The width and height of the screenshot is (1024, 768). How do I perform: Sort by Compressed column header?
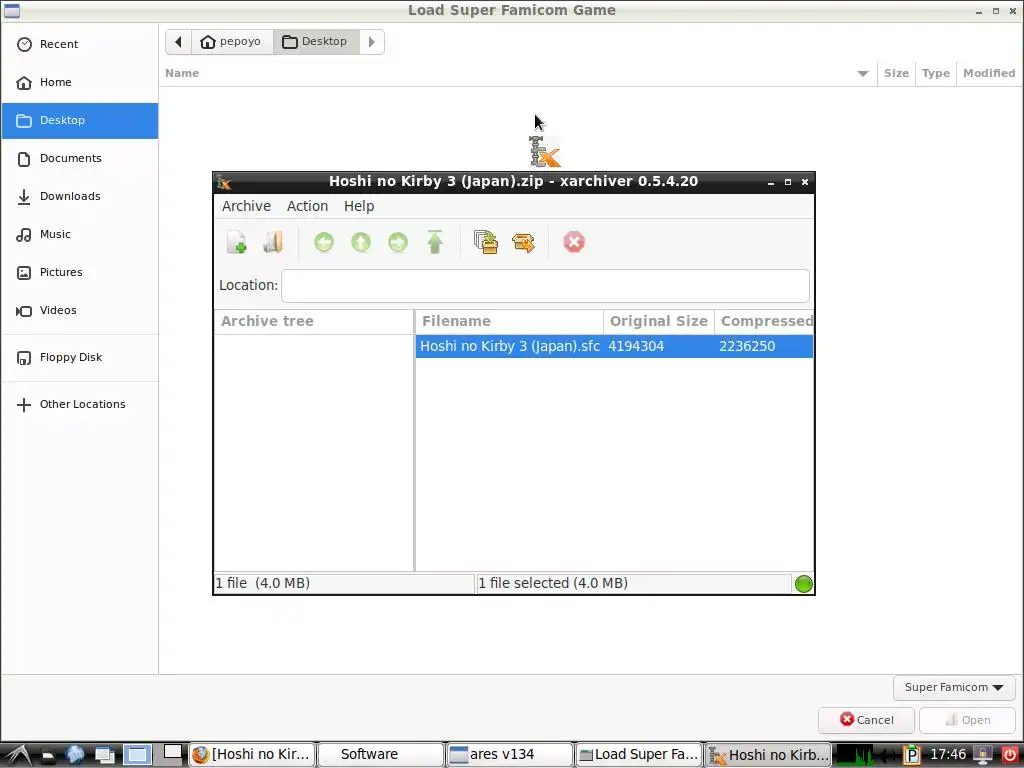coord(764,321)
